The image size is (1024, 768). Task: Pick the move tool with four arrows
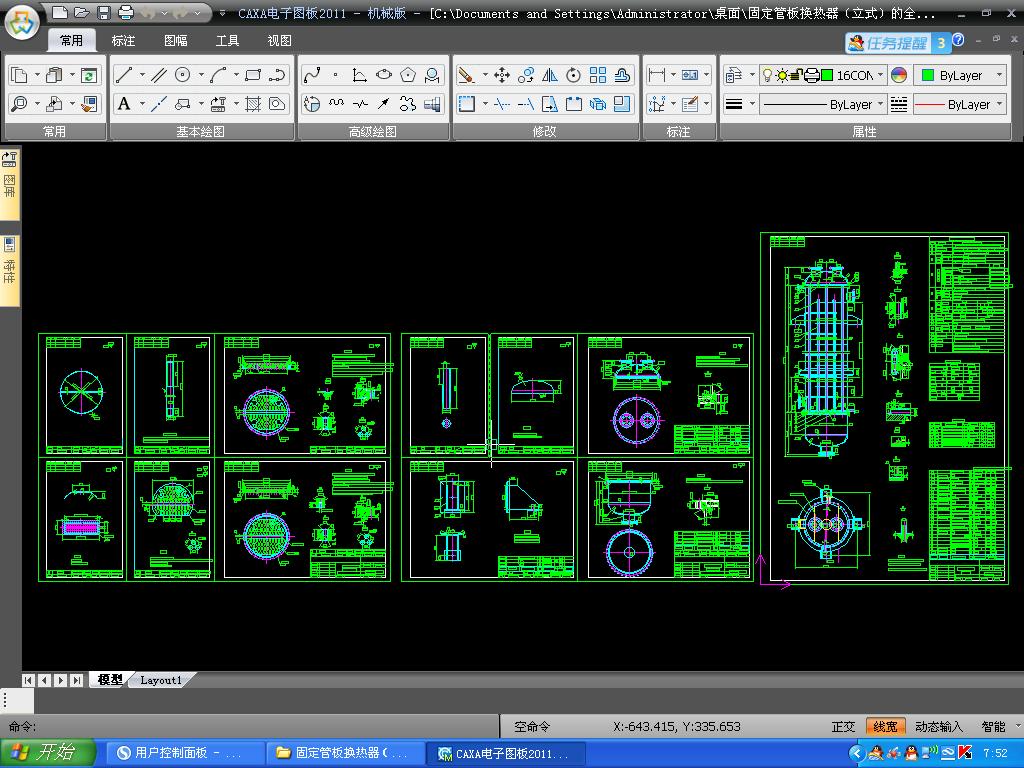[x=502, y=75]
